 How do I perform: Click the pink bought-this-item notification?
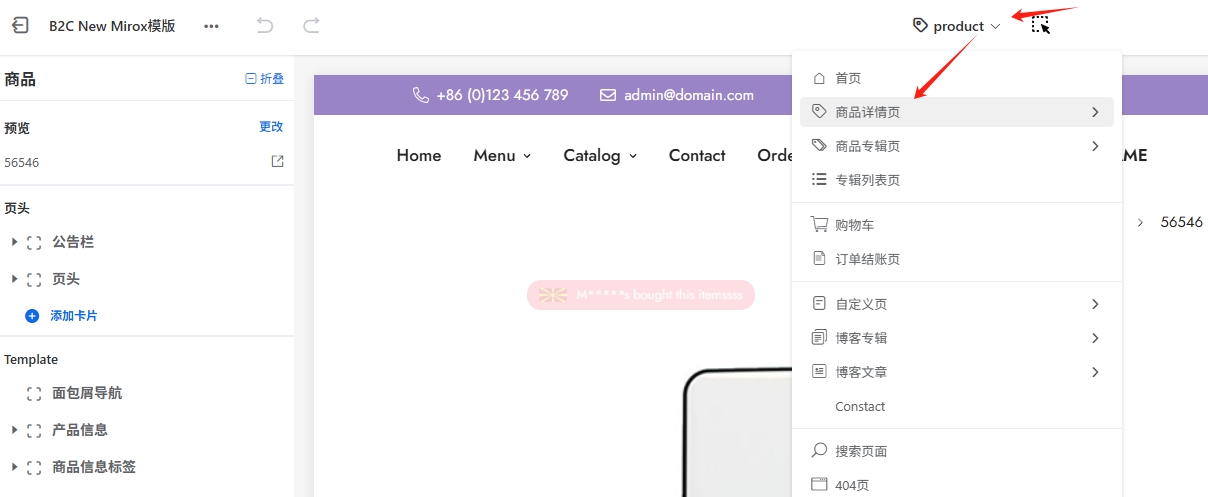coord(640,295)
